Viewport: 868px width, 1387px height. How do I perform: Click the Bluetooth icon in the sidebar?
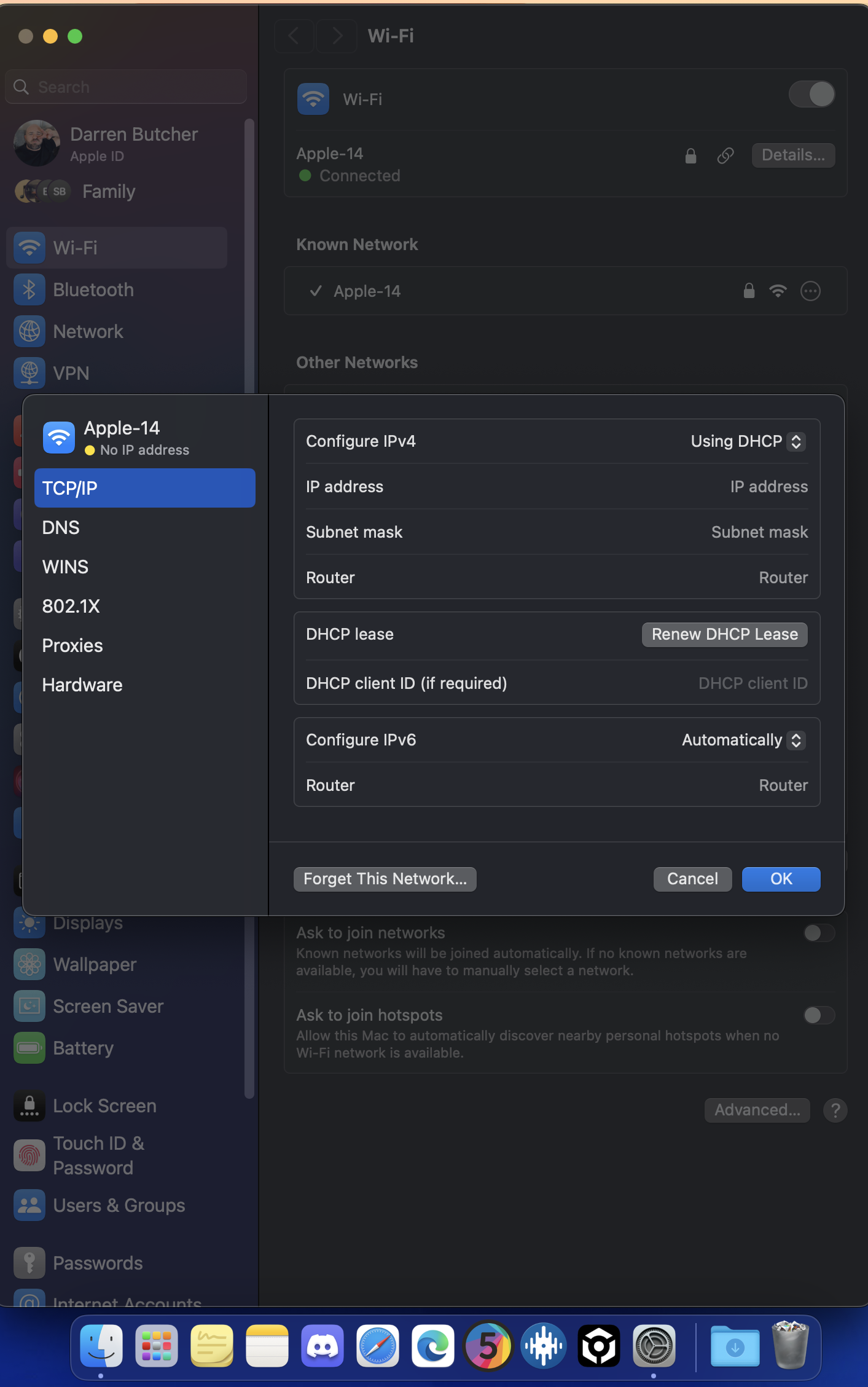[29, 289]
